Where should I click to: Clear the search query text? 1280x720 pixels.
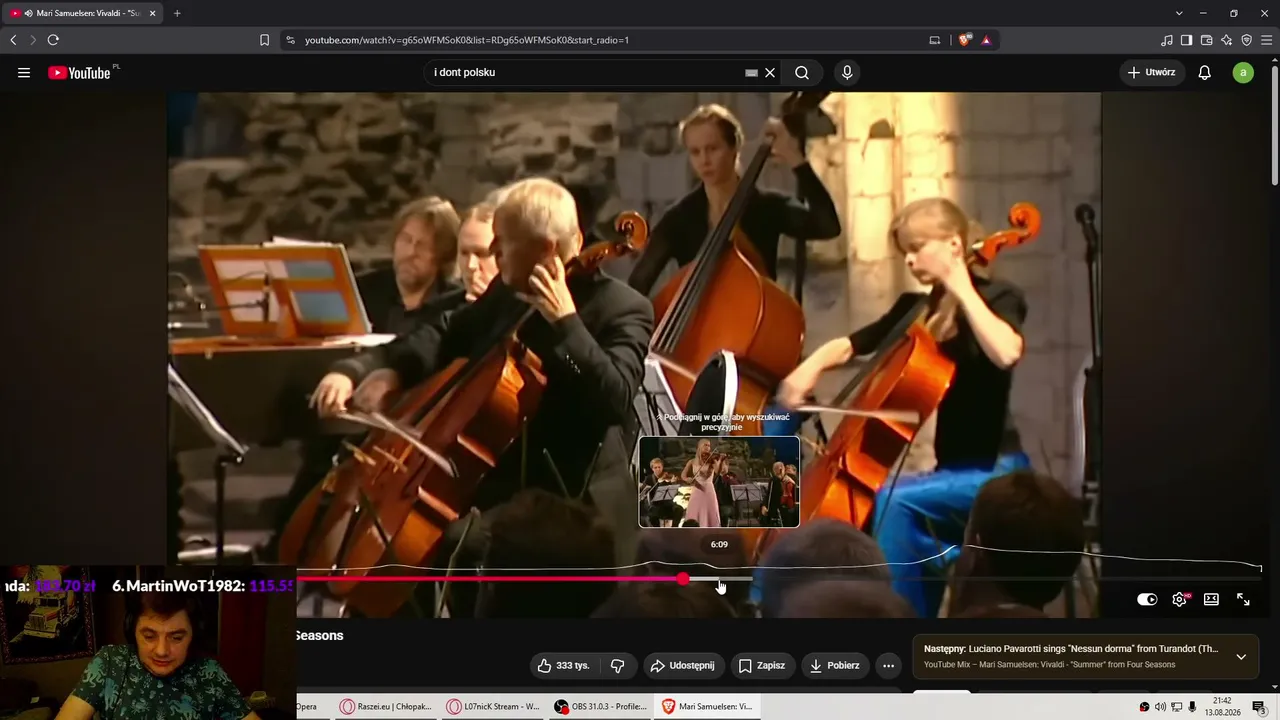coord(770,72)
